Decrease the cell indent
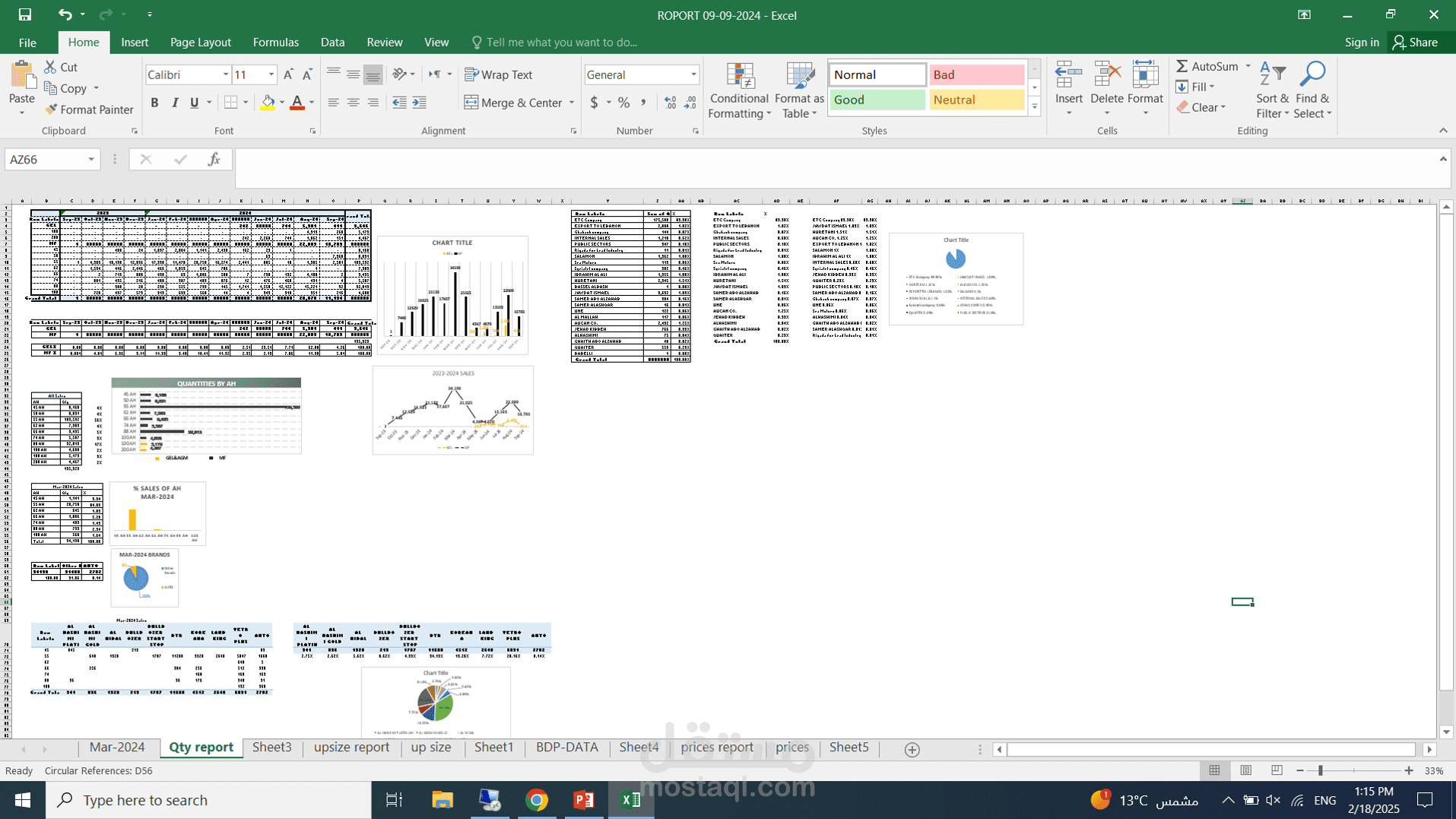 399,103
